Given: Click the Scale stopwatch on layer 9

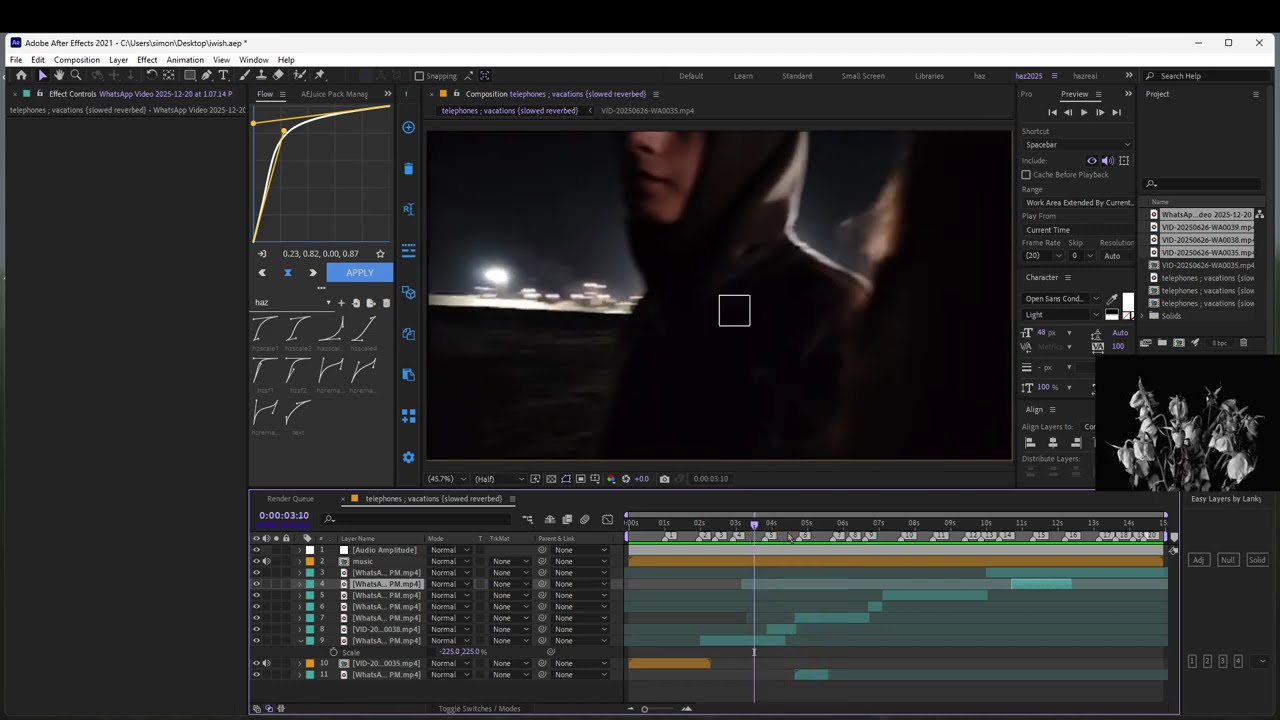Looking at the screenshot, I should click(x=333, y=652).
